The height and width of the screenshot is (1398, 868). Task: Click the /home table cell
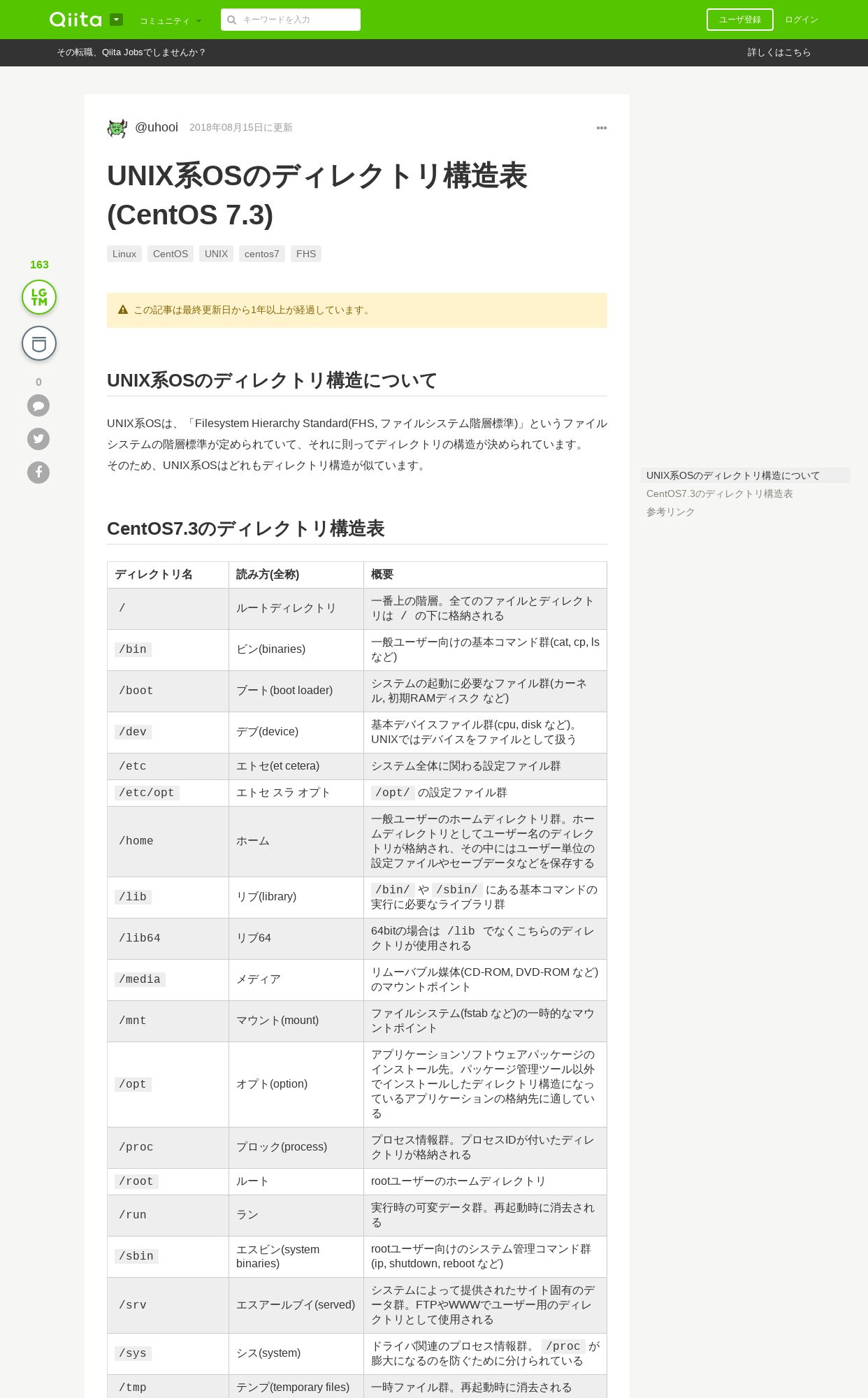click(168, 841)
